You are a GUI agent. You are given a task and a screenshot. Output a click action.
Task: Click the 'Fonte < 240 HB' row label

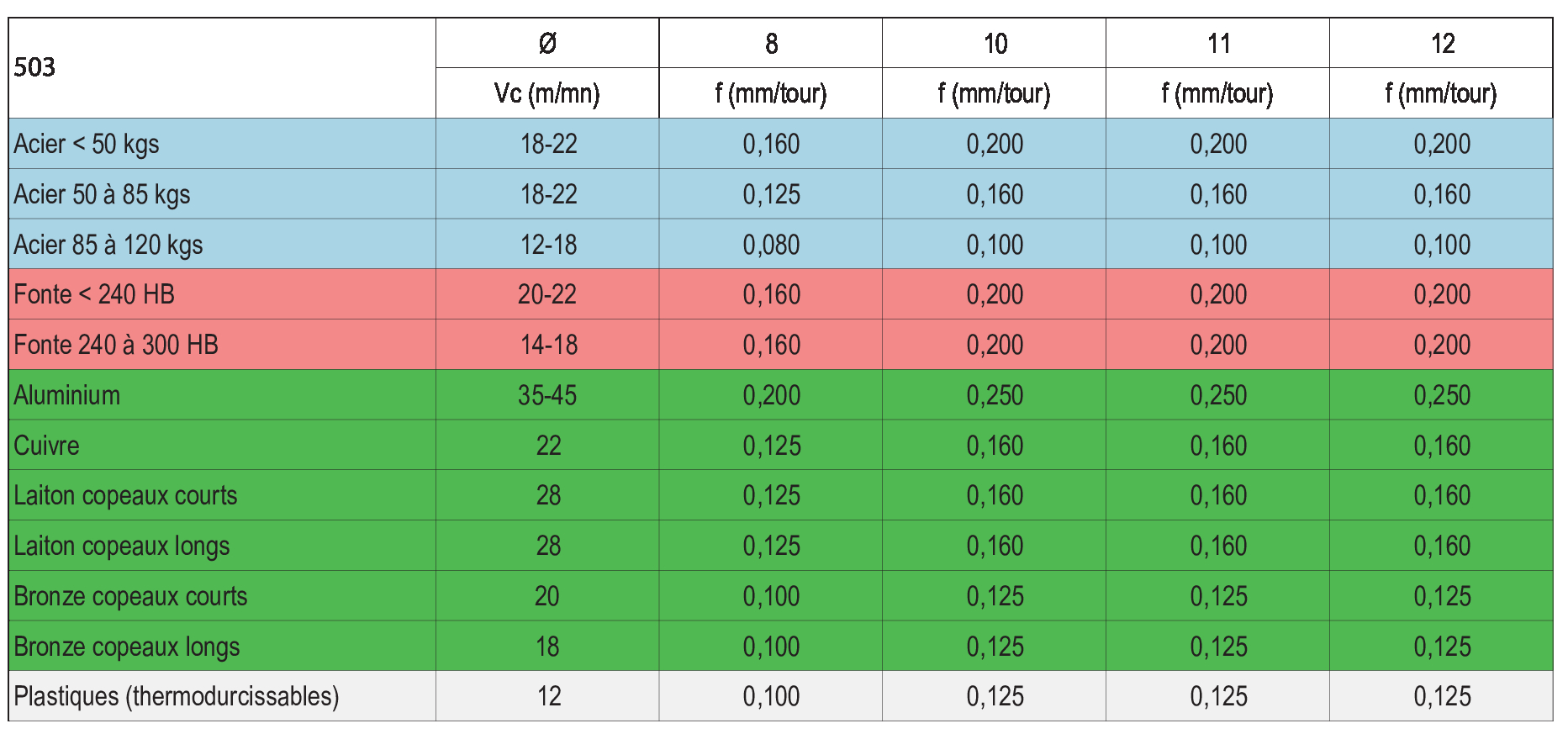[x=94, y=294]
